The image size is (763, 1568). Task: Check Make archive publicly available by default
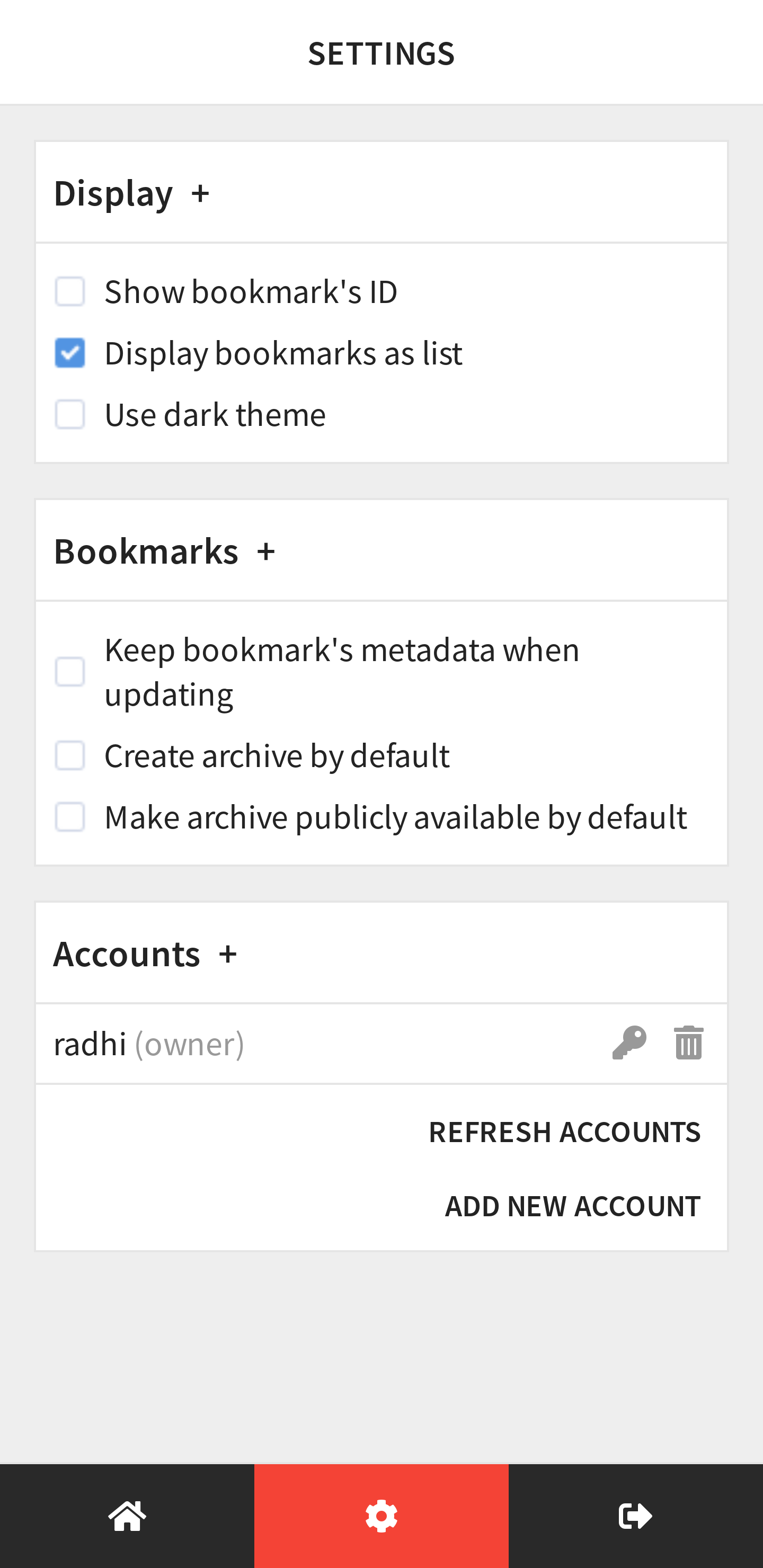70,817
